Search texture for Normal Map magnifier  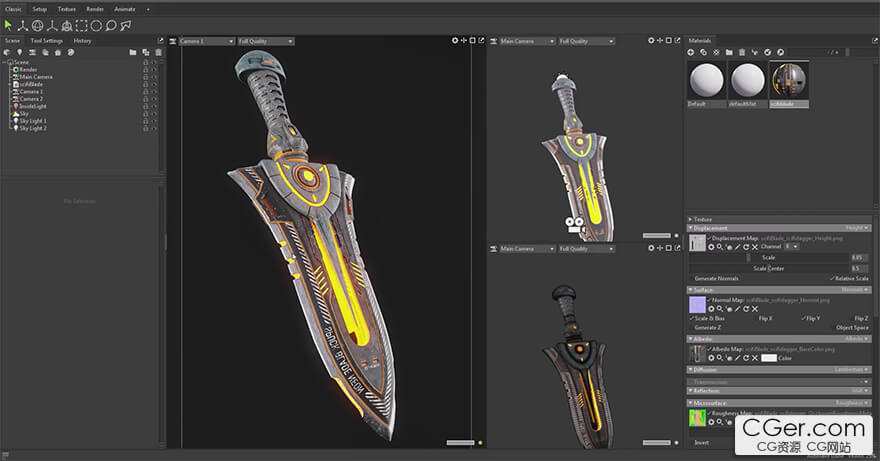point(719,309)
